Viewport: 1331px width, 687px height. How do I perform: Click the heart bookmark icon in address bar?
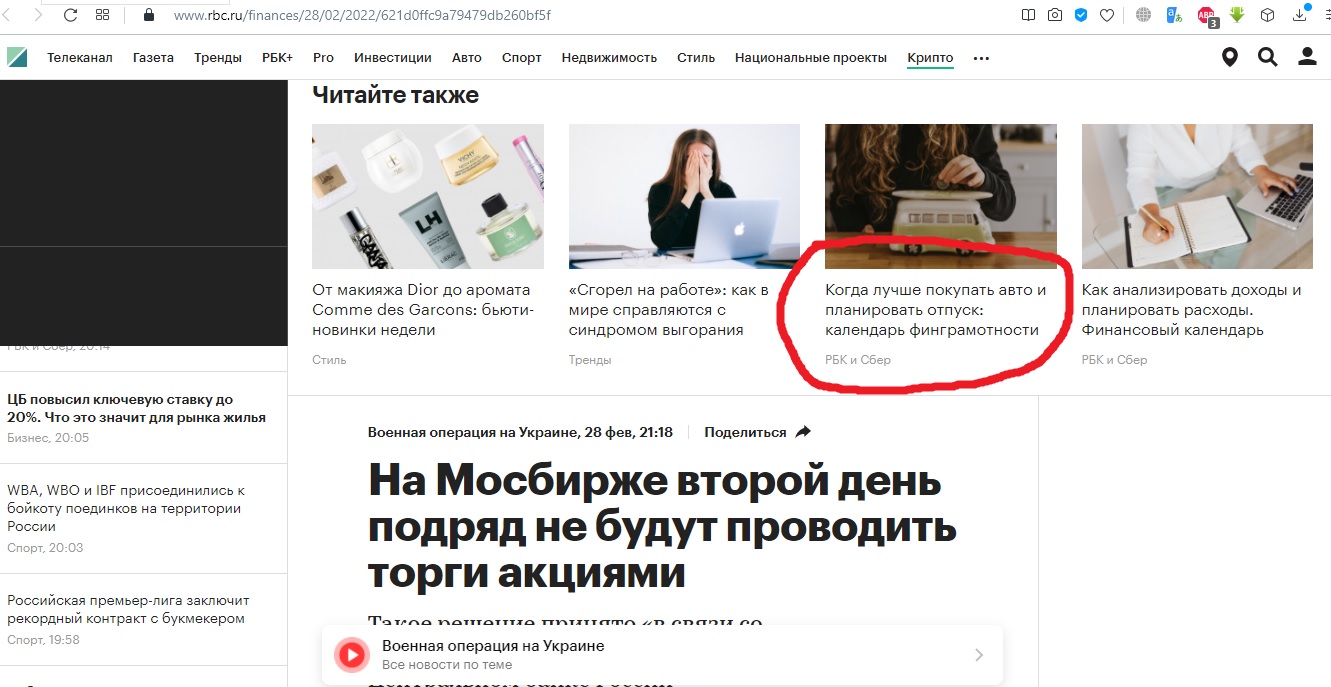click(1107, 15)
